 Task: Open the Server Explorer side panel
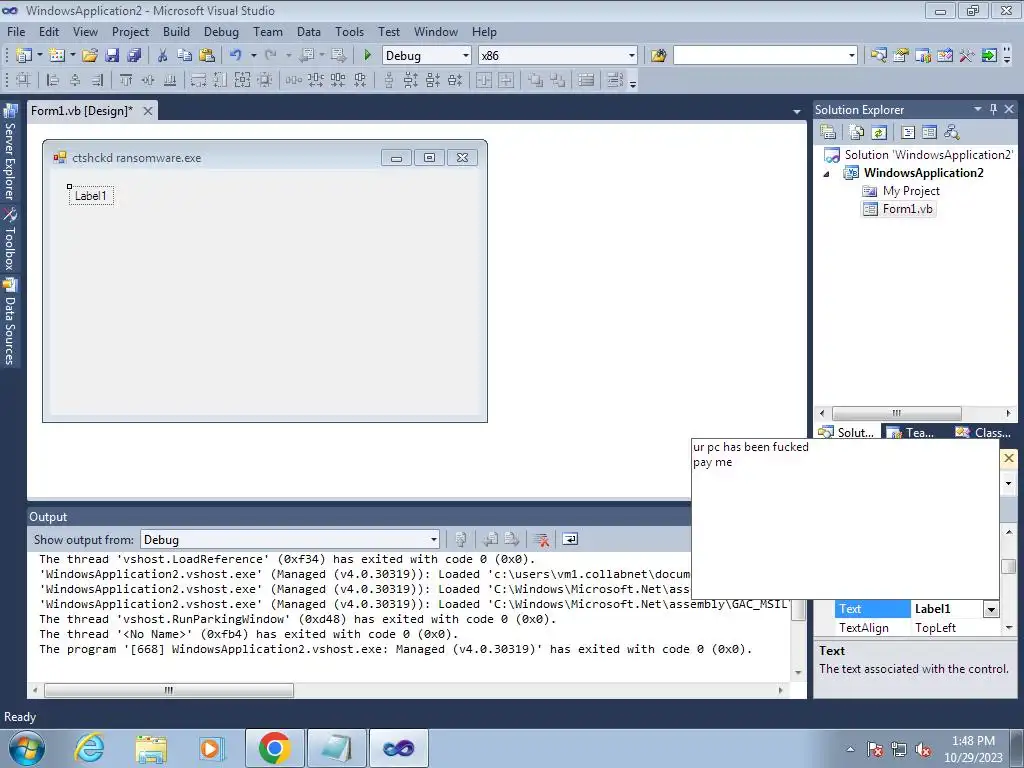point(10,153)
